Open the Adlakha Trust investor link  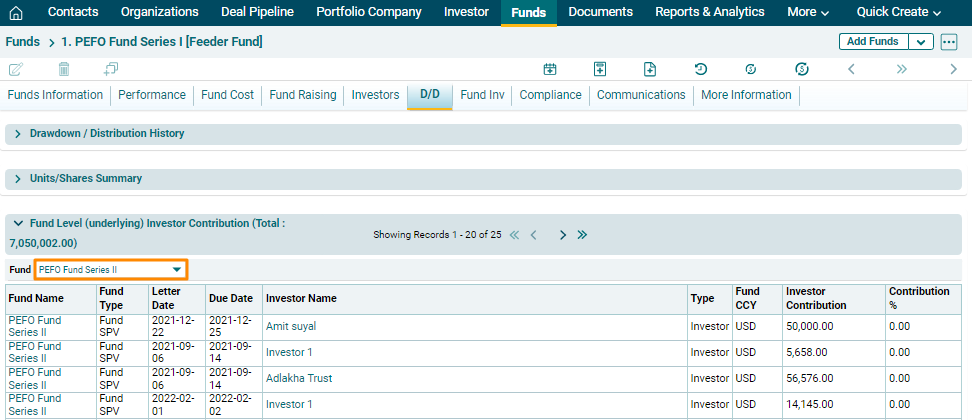(x=299, y=379)
